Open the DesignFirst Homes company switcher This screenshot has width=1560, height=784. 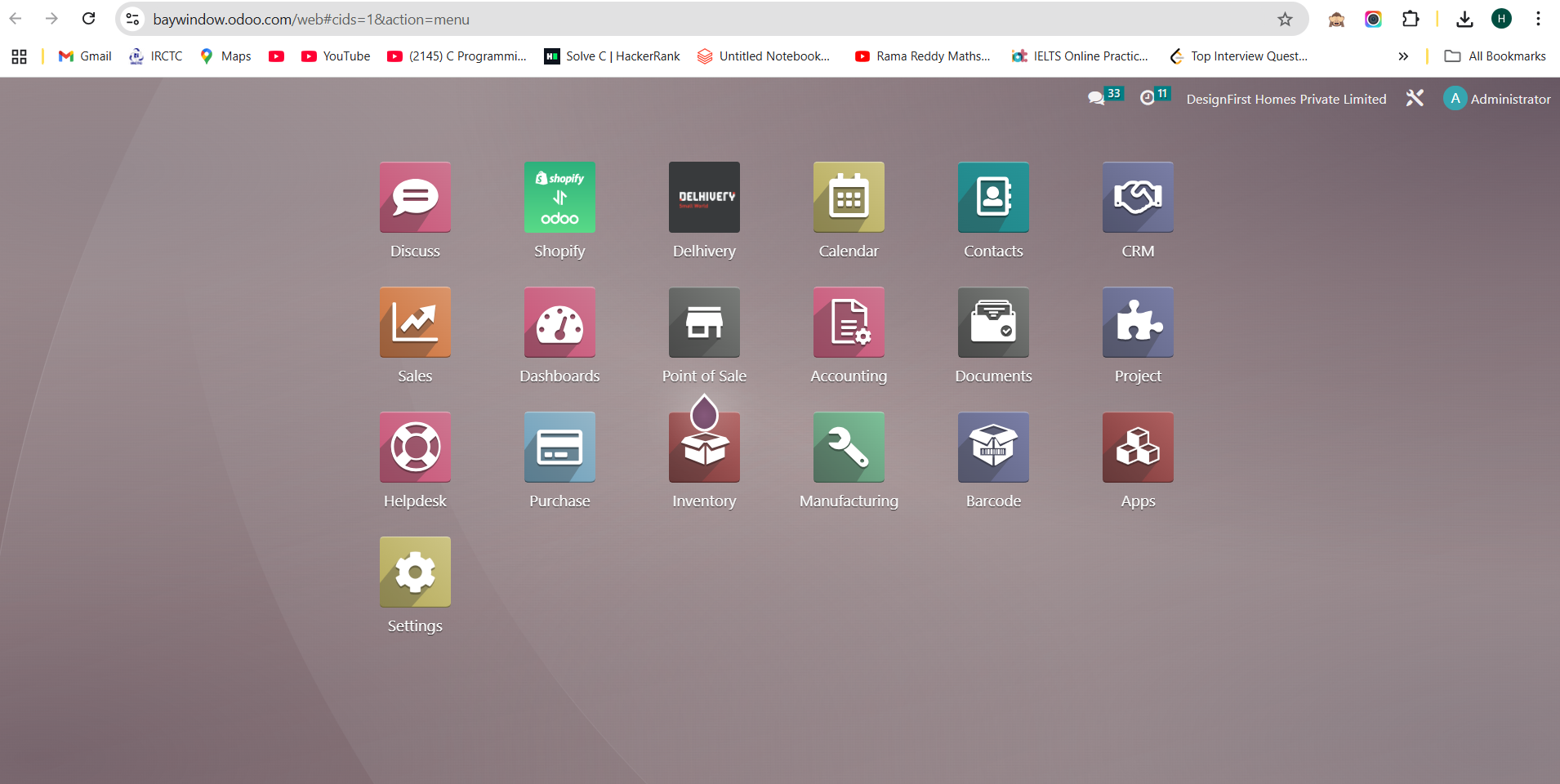[1286, 99]
